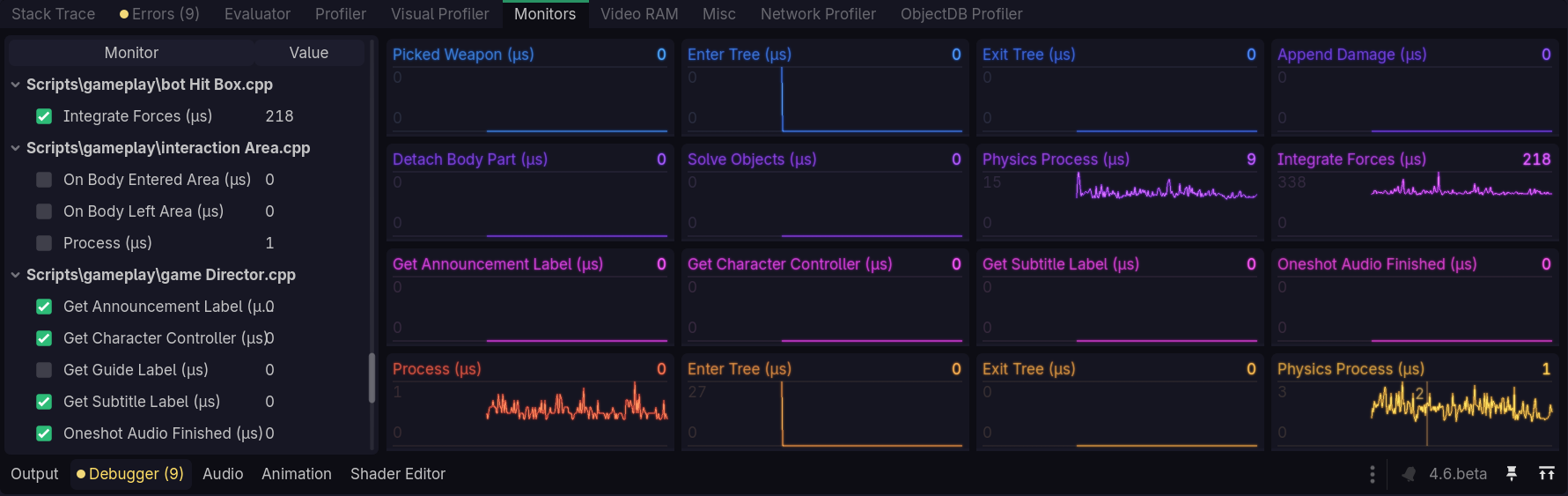
Task: Switch to the Evaluator tab
Action: click(257, 14)
